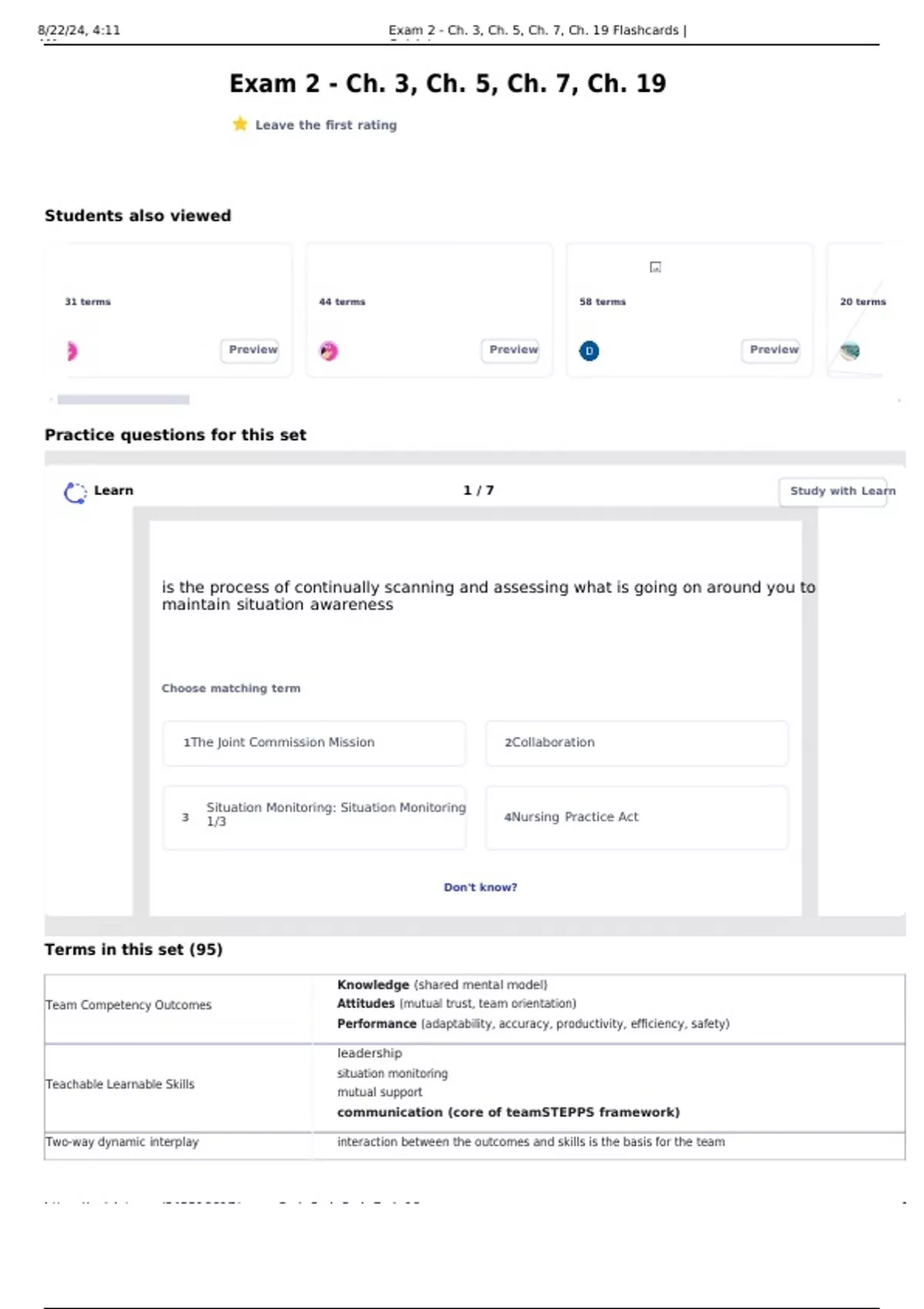Screen dimensions: 924x1309
Task: Click the 'Don't know?' link
Action: (x=480, y=887)
